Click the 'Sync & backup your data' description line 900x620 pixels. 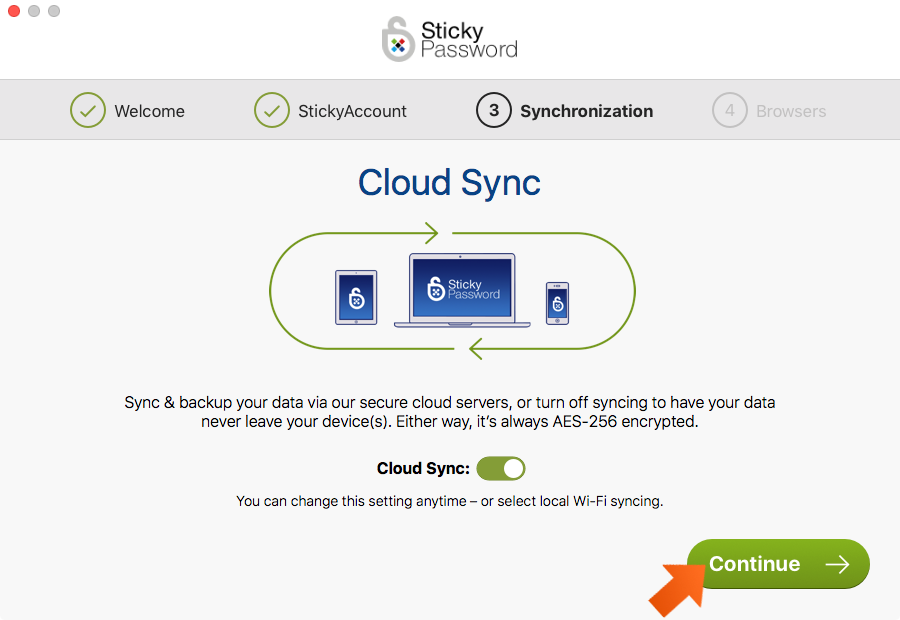(x=449, y=402)
